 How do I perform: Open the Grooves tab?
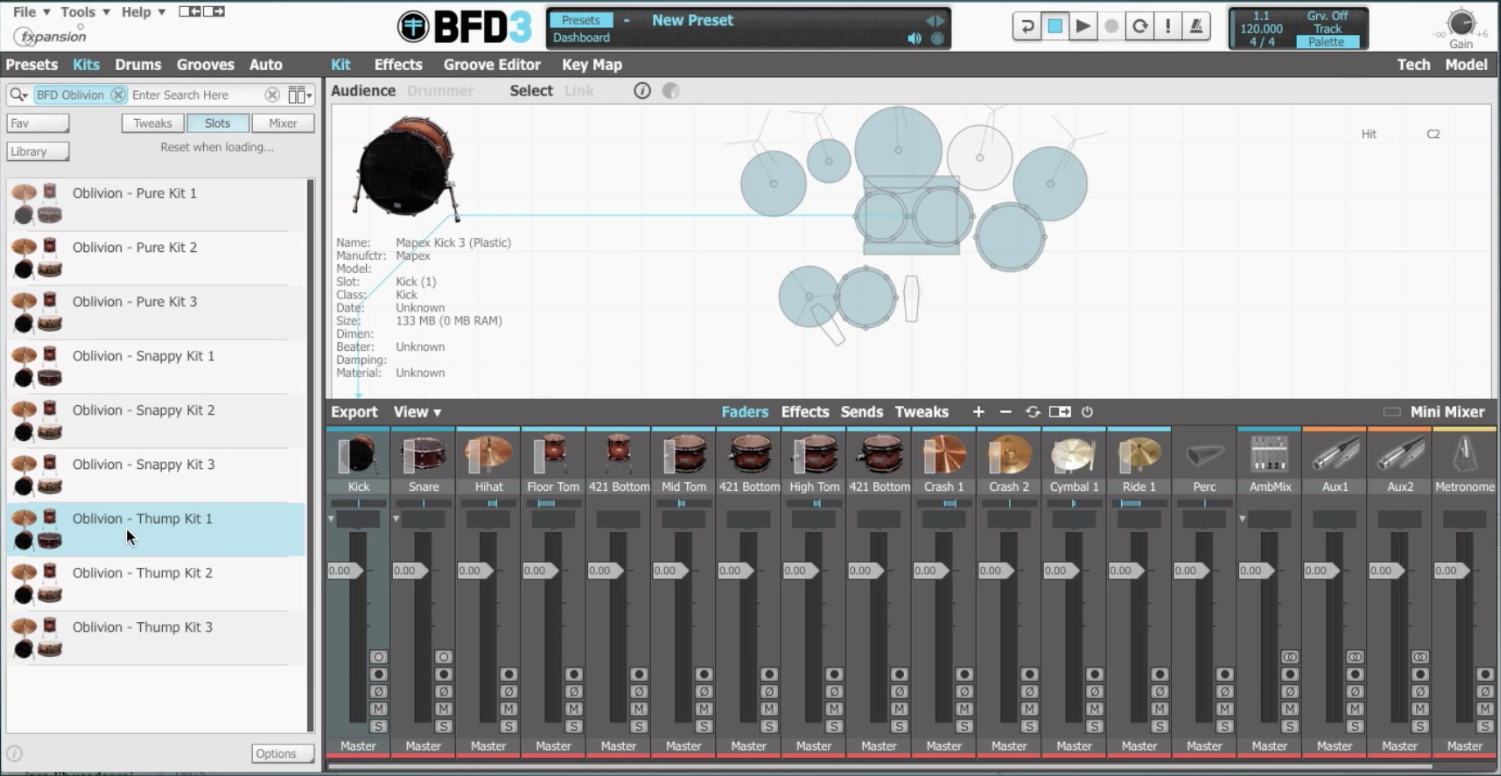click(x=205, y=64)
